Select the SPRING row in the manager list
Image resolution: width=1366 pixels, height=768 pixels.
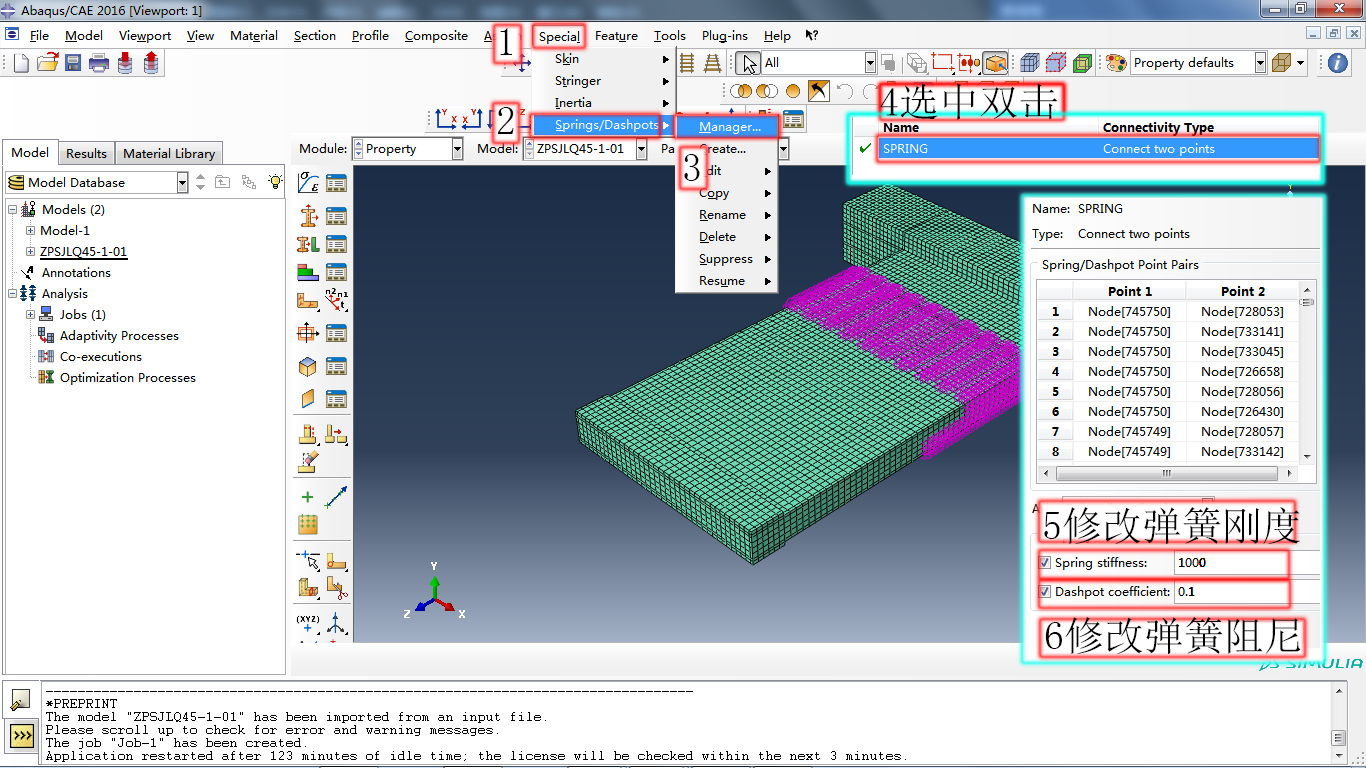click(1097, 149)
